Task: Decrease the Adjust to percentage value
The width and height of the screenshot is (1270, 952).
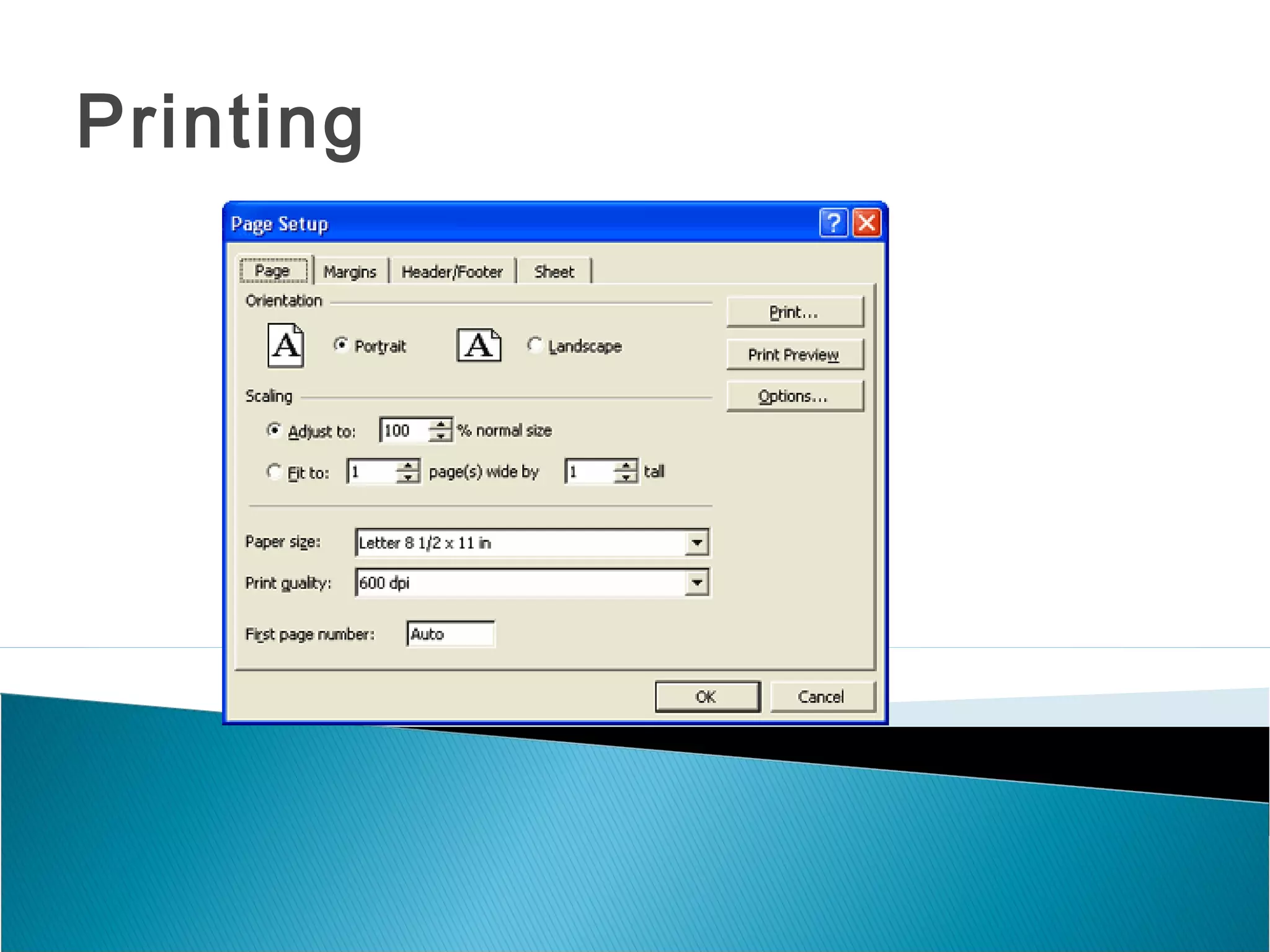Action: point(440,436)
